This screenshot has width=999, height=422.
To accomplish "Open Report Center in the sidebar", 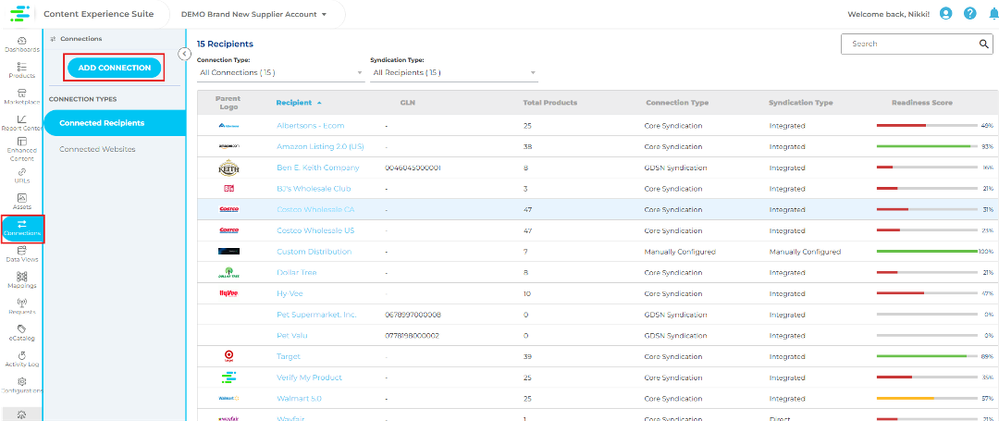I will pyautogui.click(x=22, y=123).
